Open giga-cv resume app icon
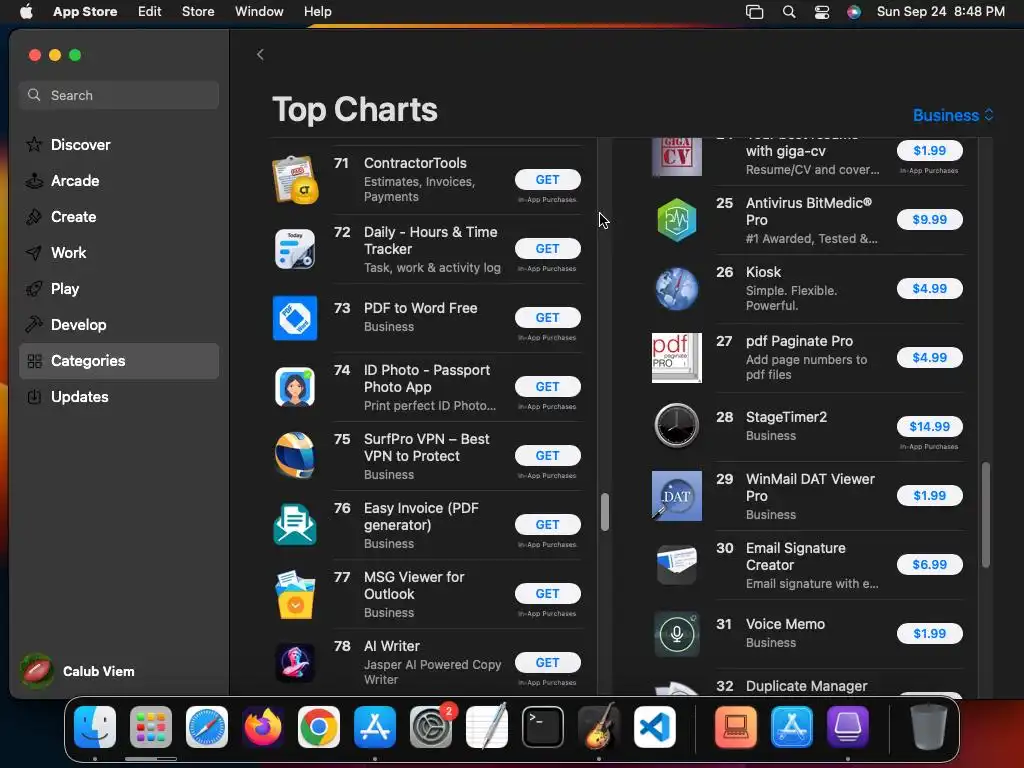The width and height of the screenshot is (1024, 768). click(x=677, y=157)
